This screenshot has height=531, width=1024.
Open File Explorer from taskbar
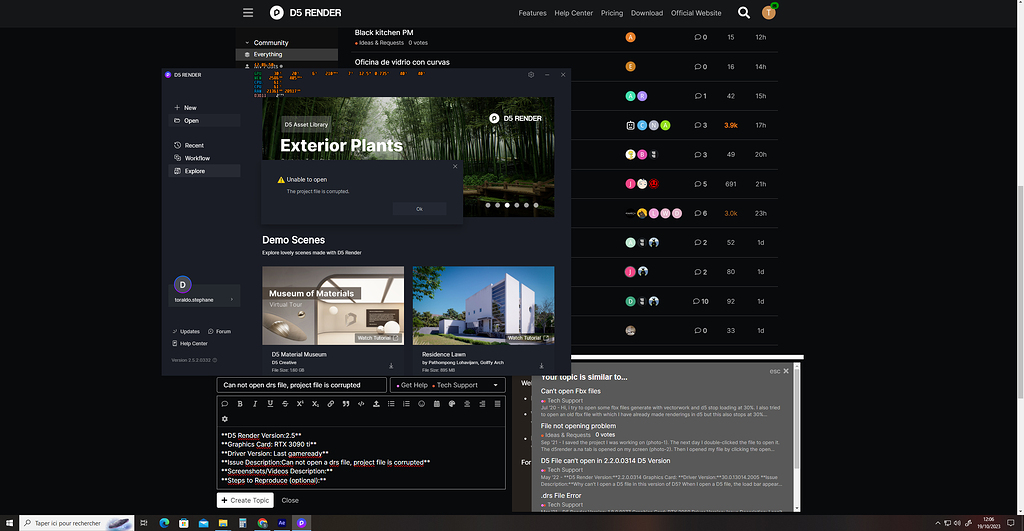[223, 523]
